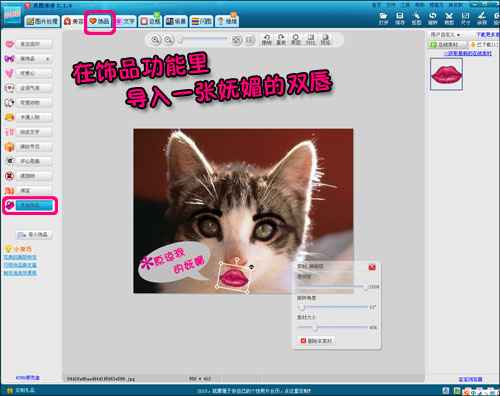Open the 娃娃 tab
The width and height of the screenshot is (500, 396).
pos(227,21)
